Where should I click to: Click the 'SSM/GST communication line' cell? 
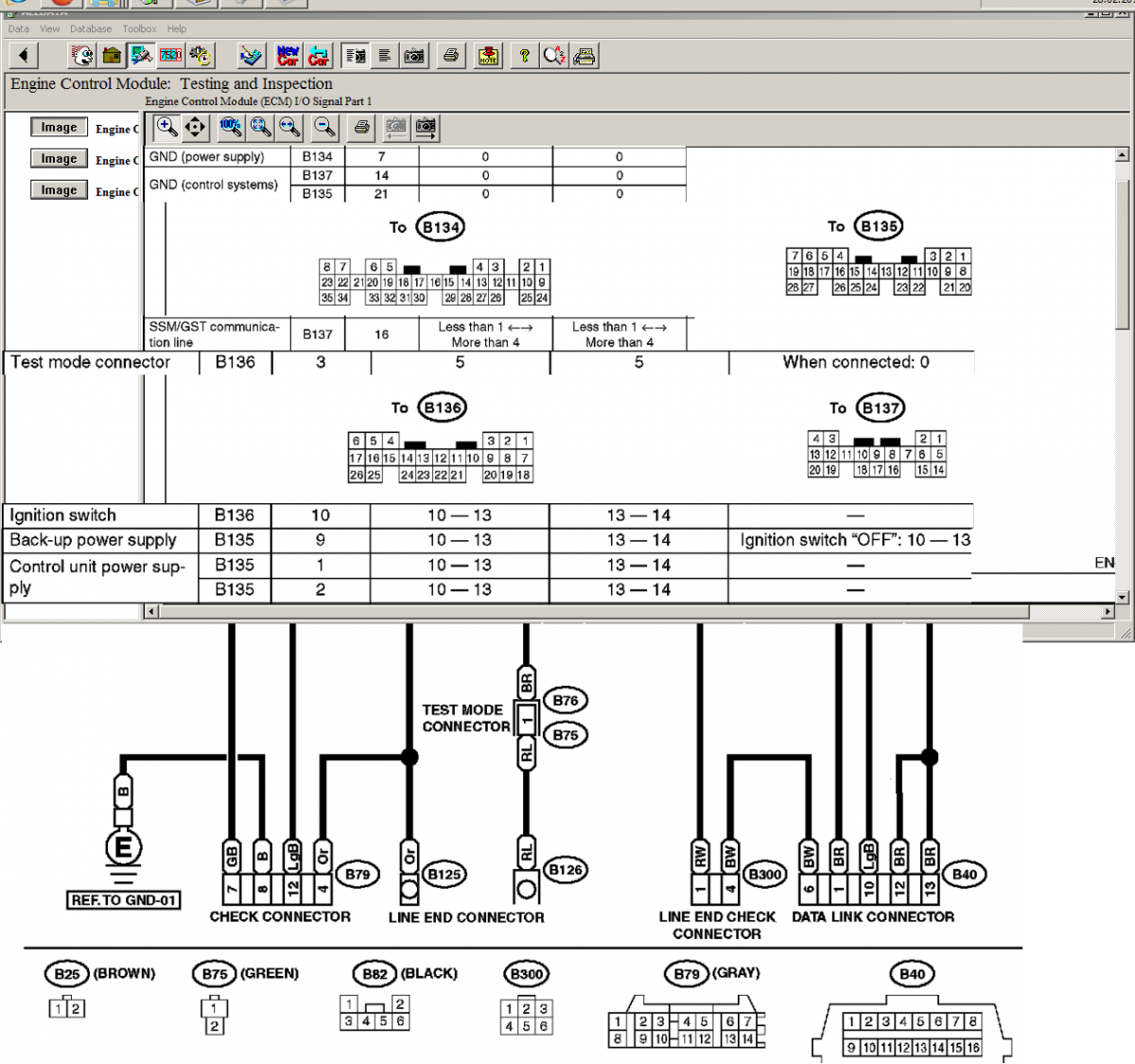tap(218, 334)
